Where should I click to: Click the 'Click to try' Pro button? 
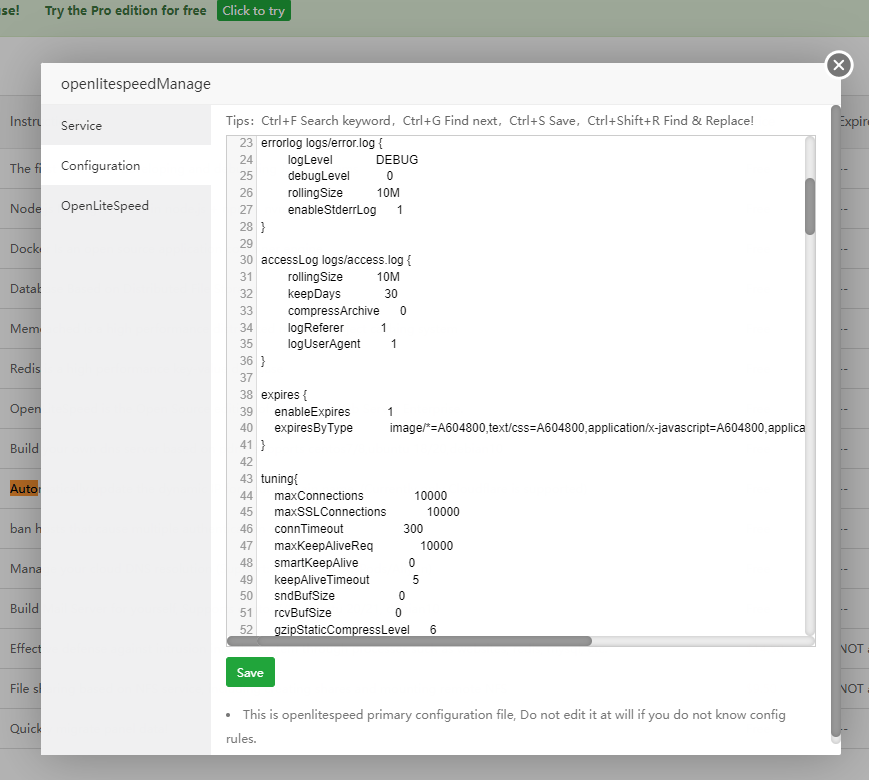coord(253,11)
